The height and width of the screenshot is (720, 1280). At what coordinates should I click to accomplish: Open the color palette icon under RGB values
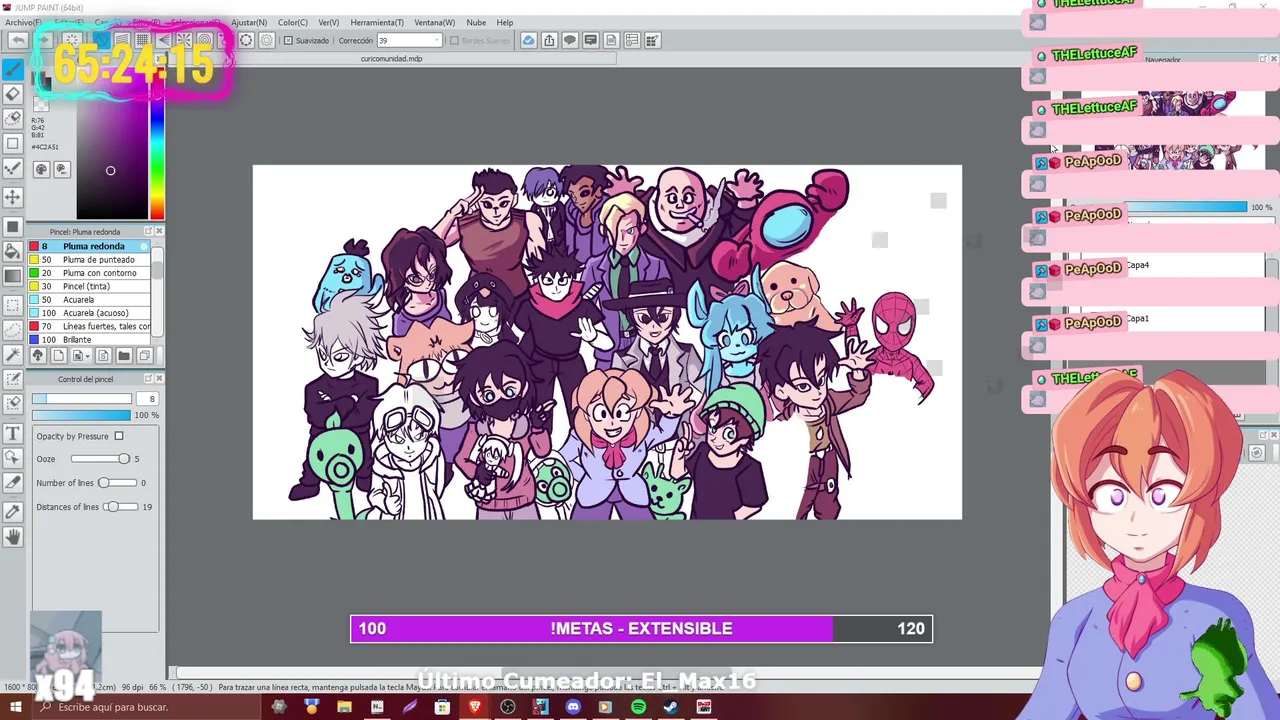coord(41,169)
